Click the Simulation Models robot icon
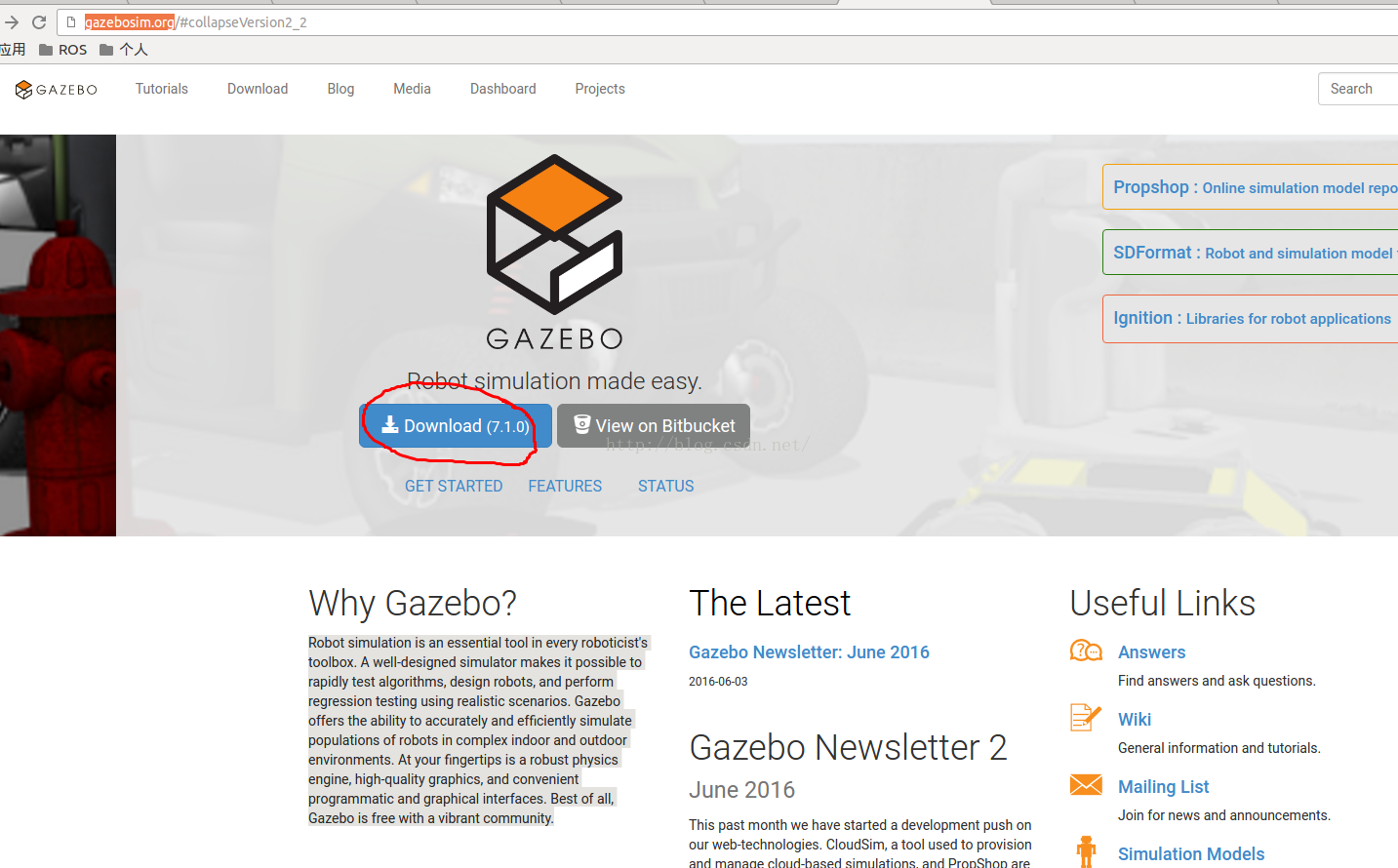Viewport: 1398px width, 868px height. click(x=1086, y=851)
